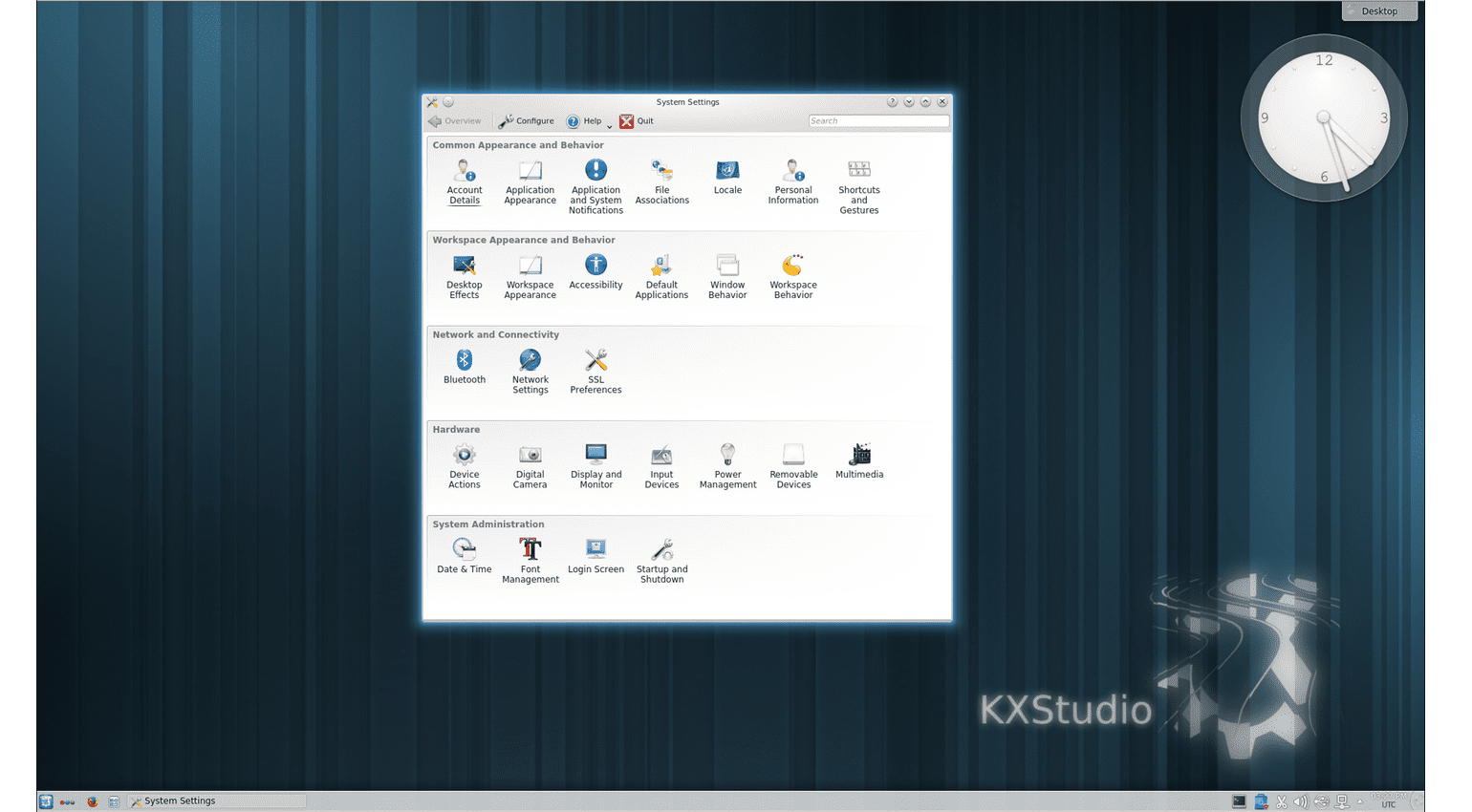Focus the Search input field

click(x=877, y=121)
